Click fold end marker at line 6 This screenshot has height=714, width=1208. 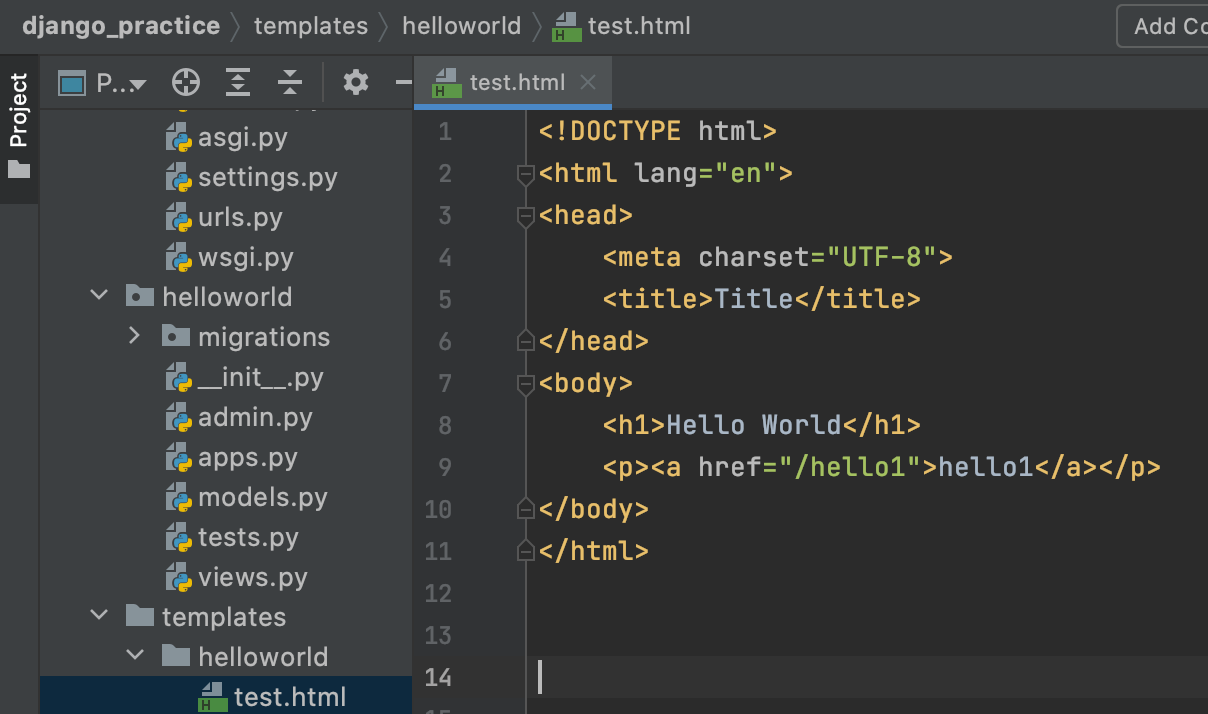coord(525,341)
